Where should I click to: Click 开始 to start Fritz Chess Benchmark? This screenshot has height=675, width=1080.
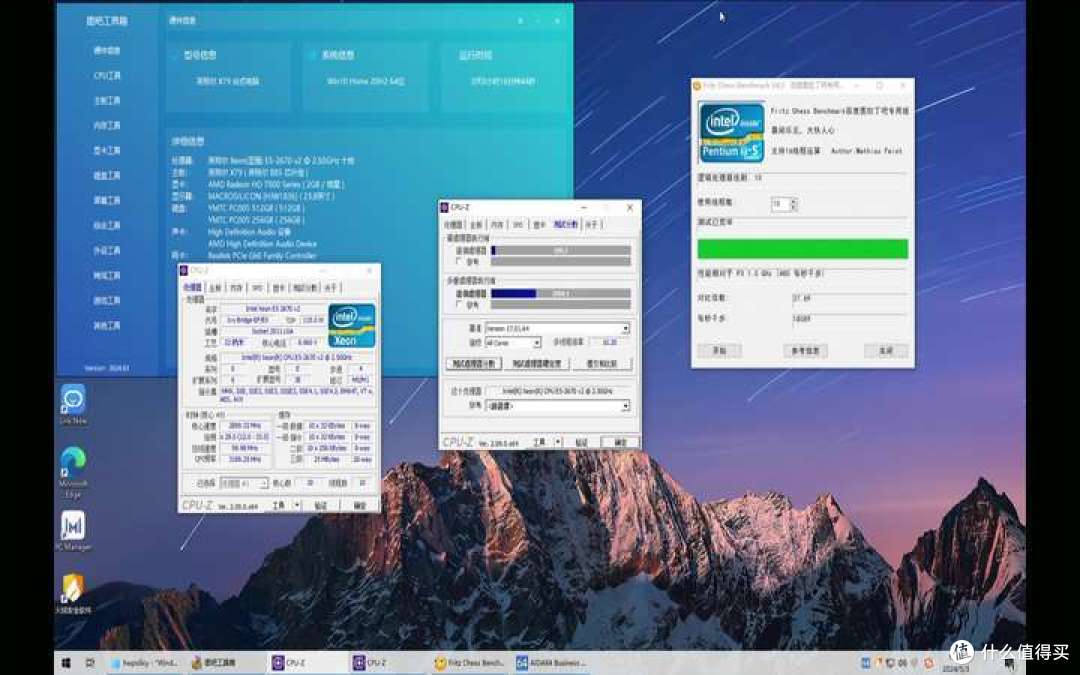pyautogui.click(x=719, y=350)
